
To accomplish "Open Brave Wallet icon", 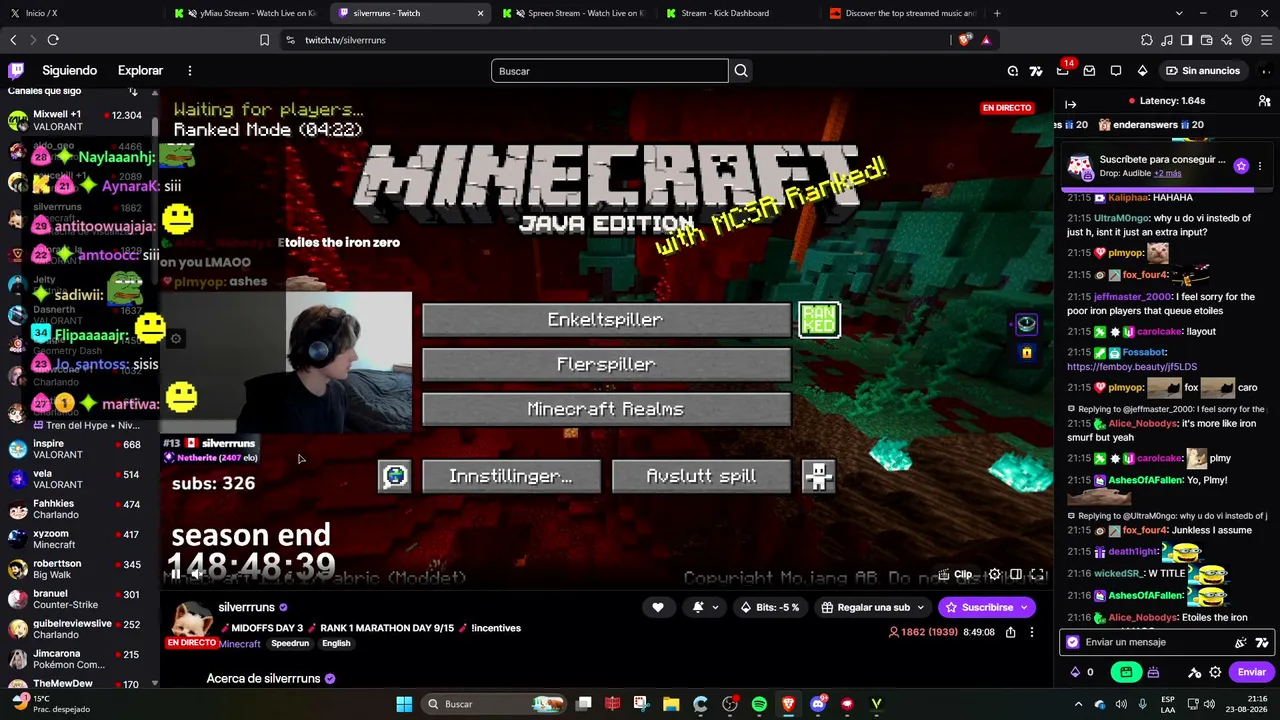I will coord(1206,40).
